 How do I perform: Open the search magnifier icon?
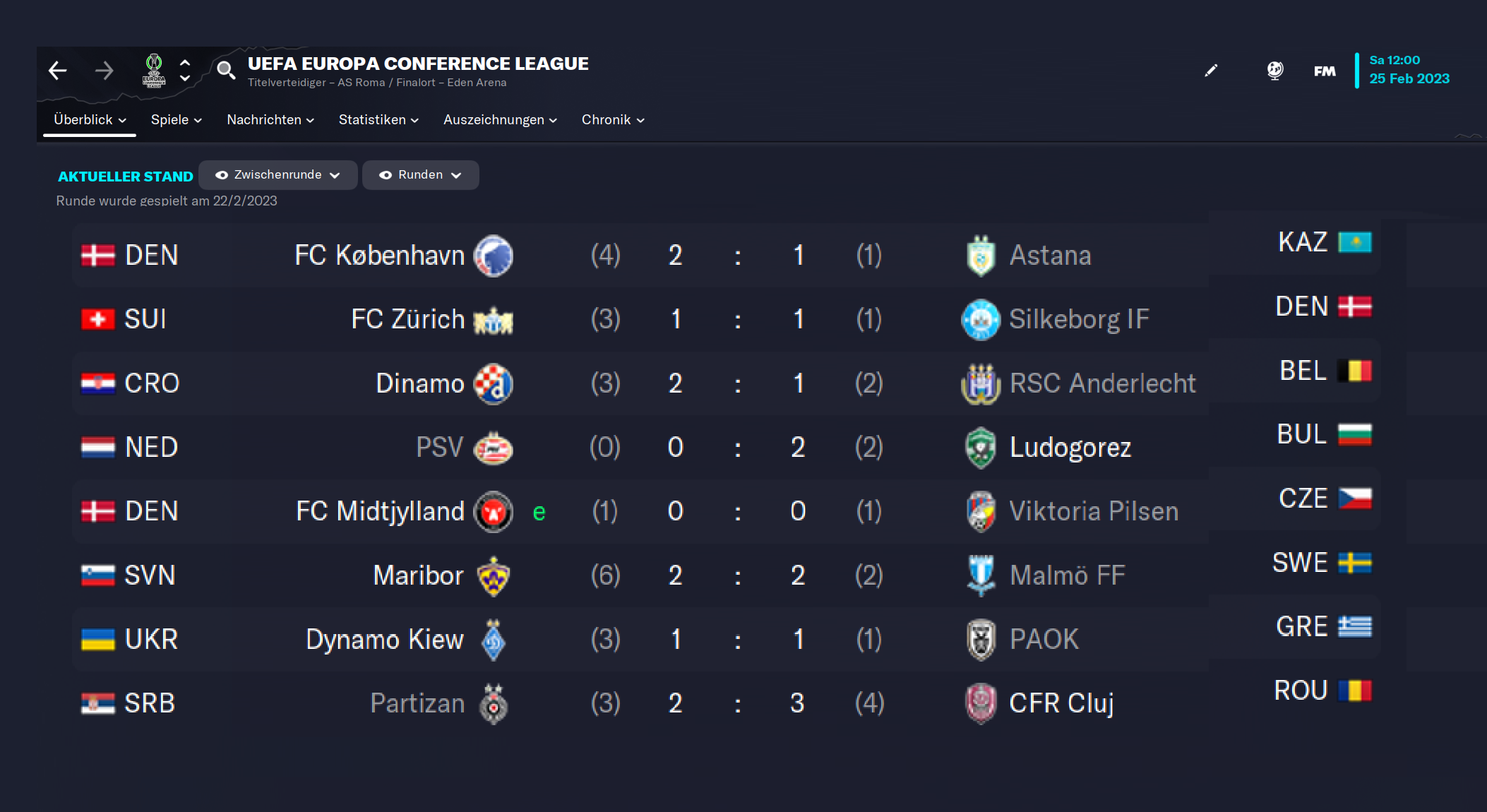click(x=225, y=70)
